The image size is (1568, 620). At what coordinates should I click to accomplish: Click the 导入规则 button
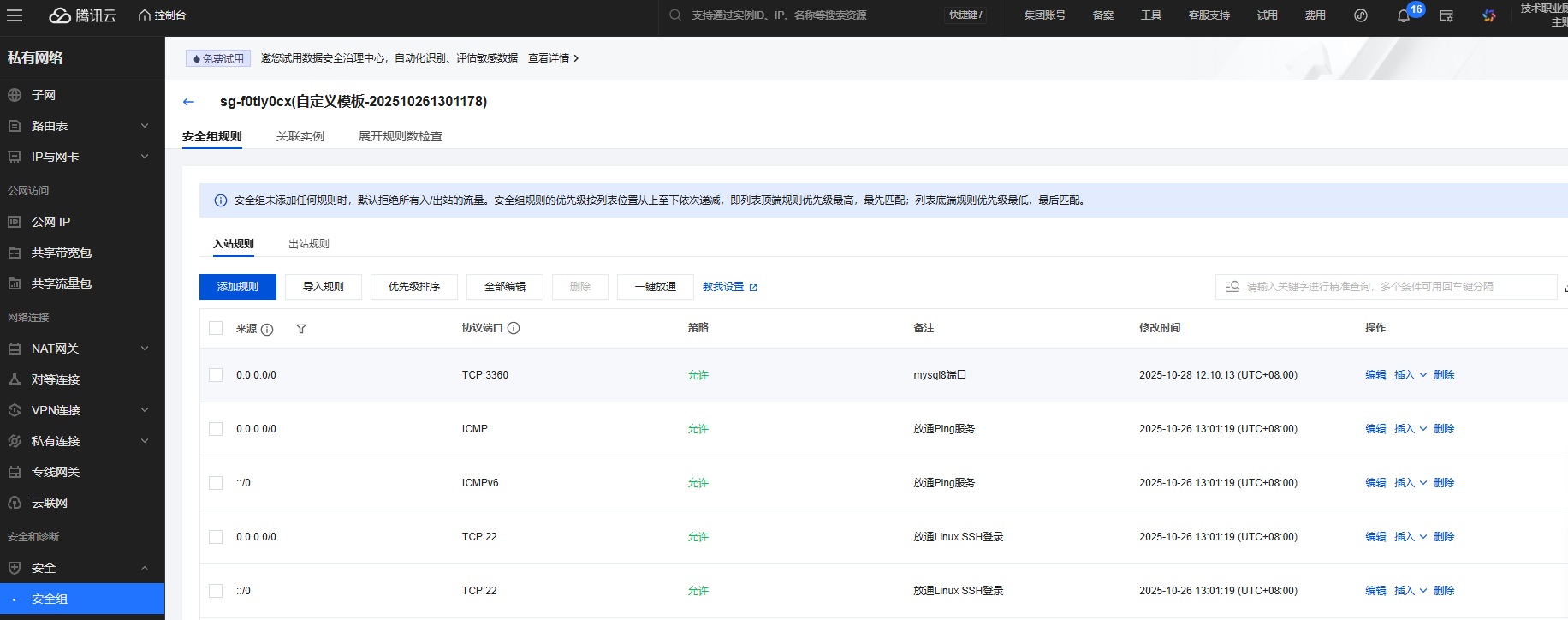(x=324, y=287)
